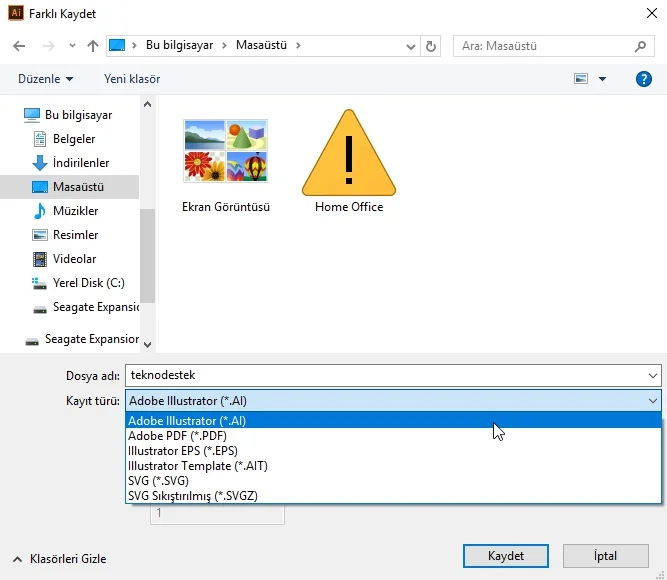
Task: Select 'Masaüstü' in the address path
Action: coord(261,45)
